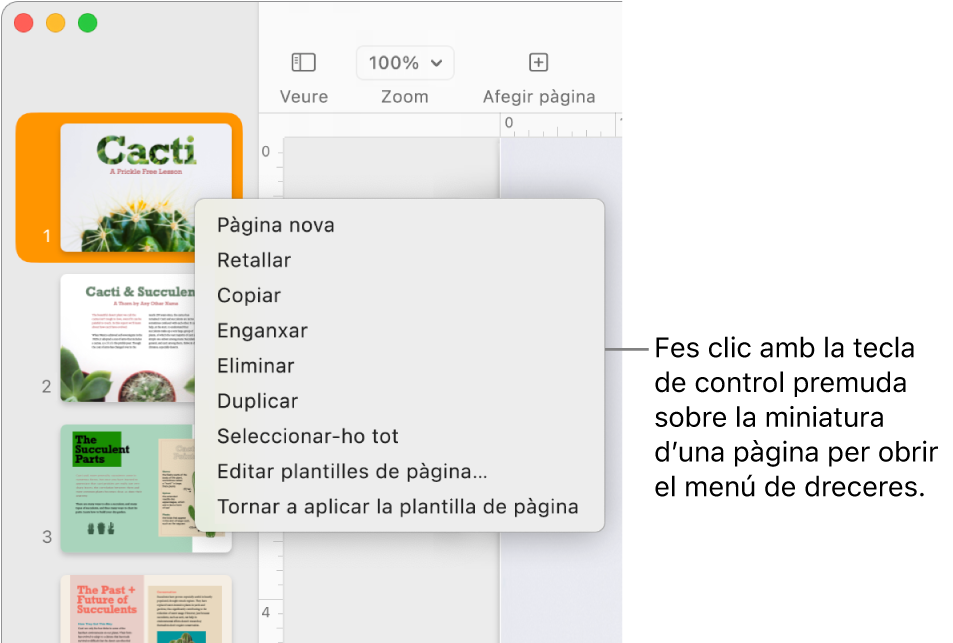Select The Past + Future of Succulents thumbnail
This screenshot has height=643, width=953.
[146, 609]
